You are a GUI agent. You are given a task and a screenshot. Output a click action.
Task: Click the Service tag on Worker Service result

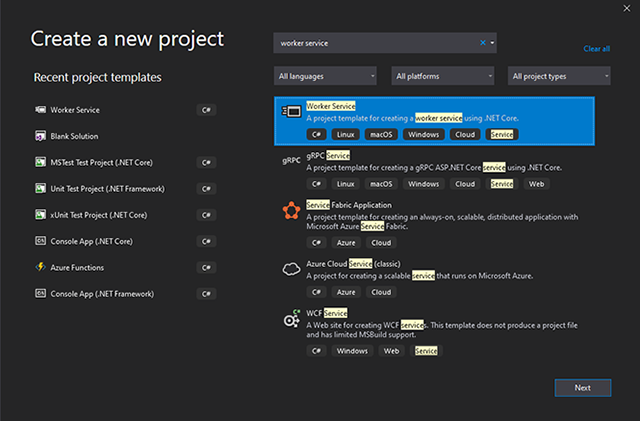502,134
